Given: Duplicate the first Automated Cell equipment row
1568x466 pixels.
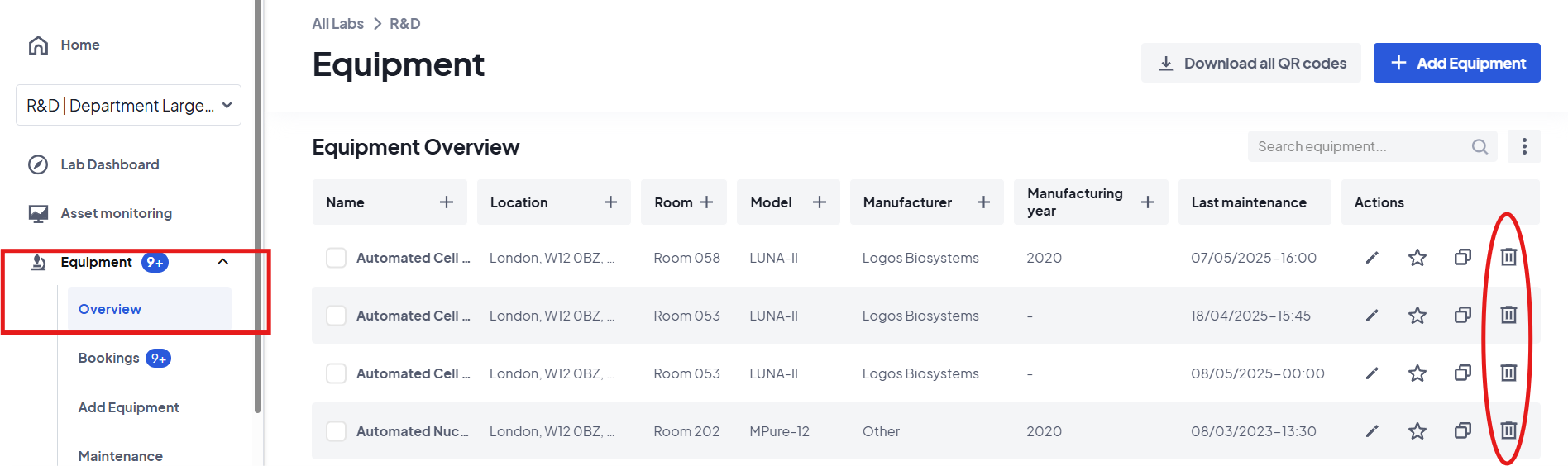Looking at the screenshot, I should tap(1463, 257).
